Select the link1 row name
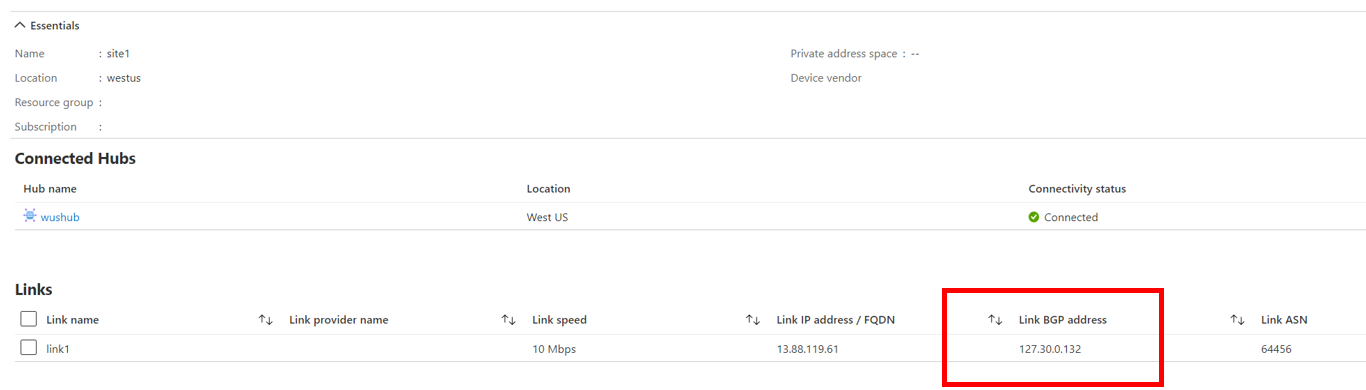The width and height of the screenshot is (1366, 390). pos(59,349)
